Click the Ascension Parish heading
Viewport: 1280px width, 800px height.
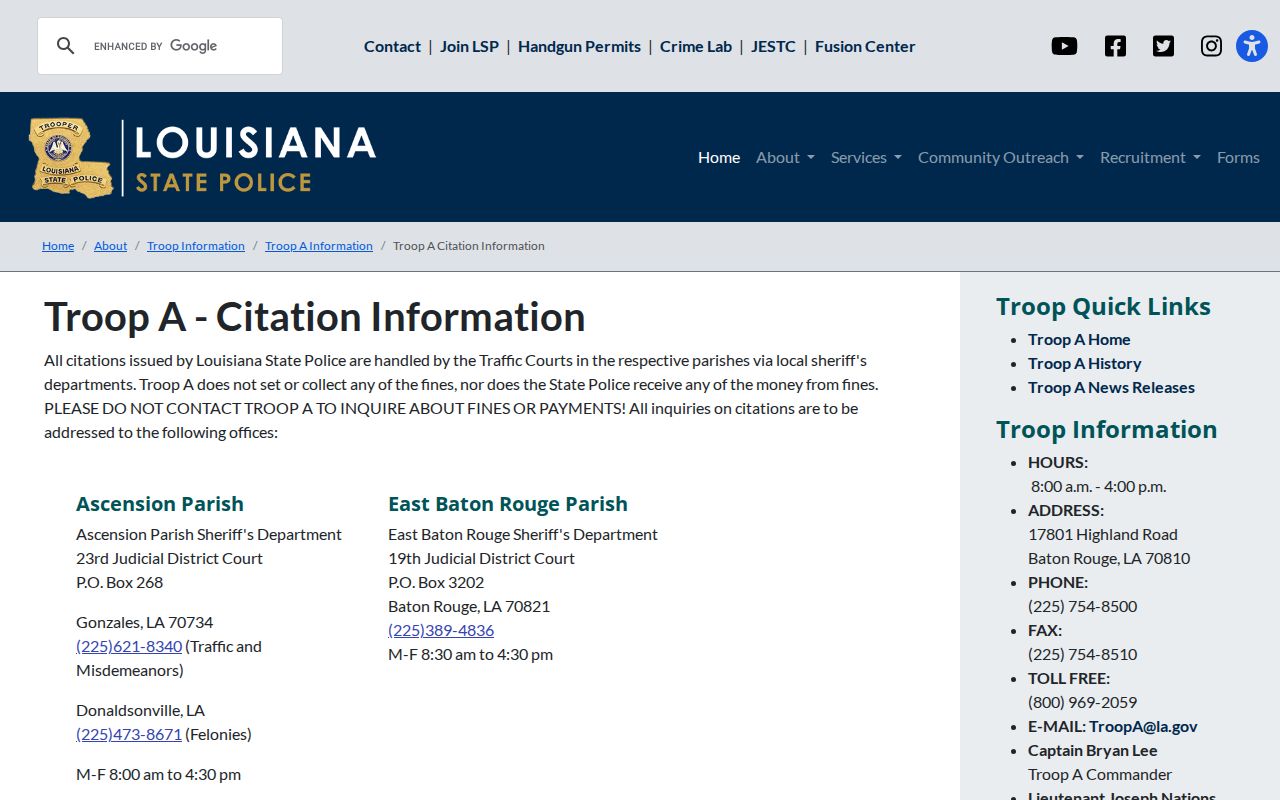(160, 504)
